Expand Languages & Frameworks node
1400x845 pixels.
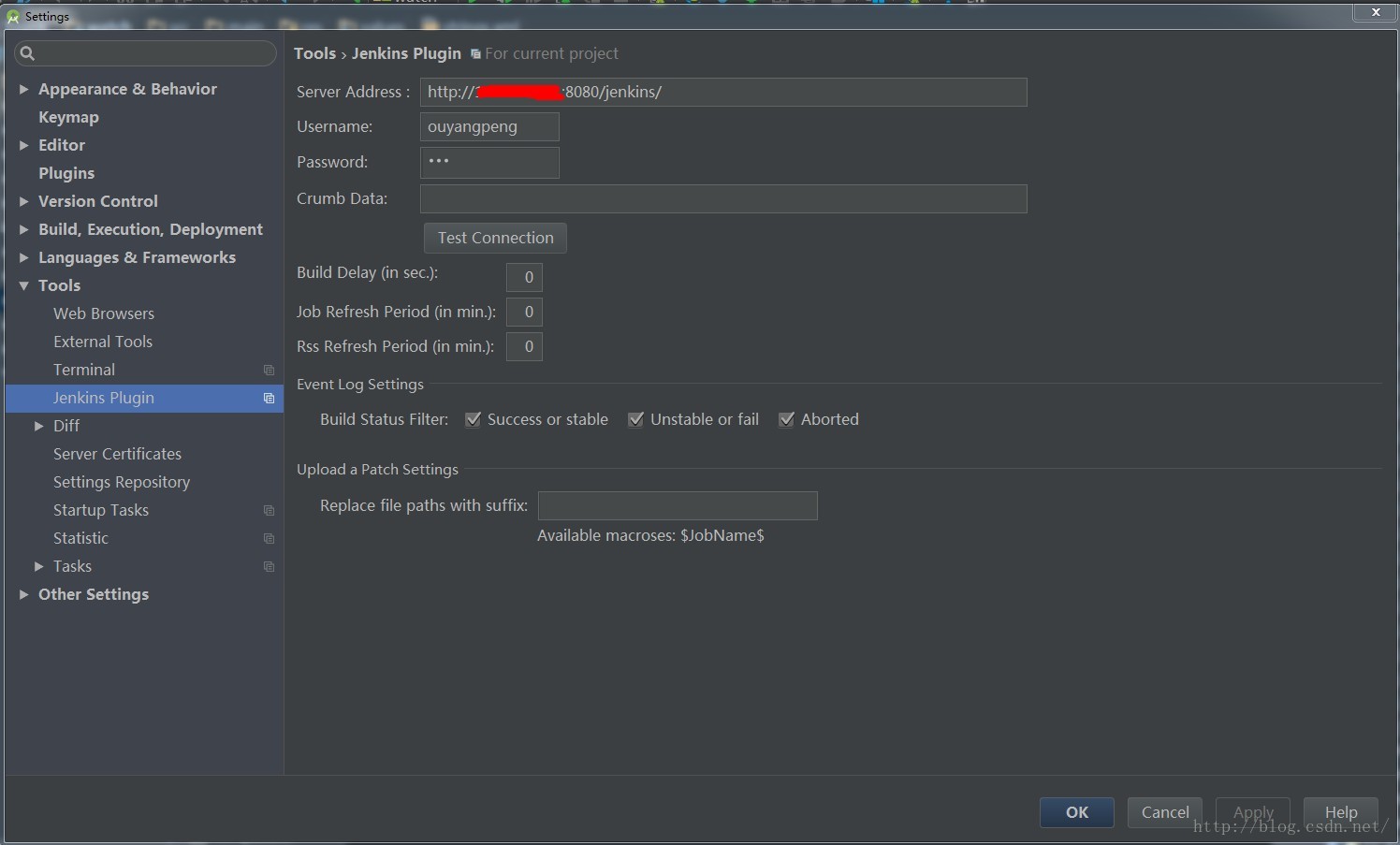click(23, 257)
